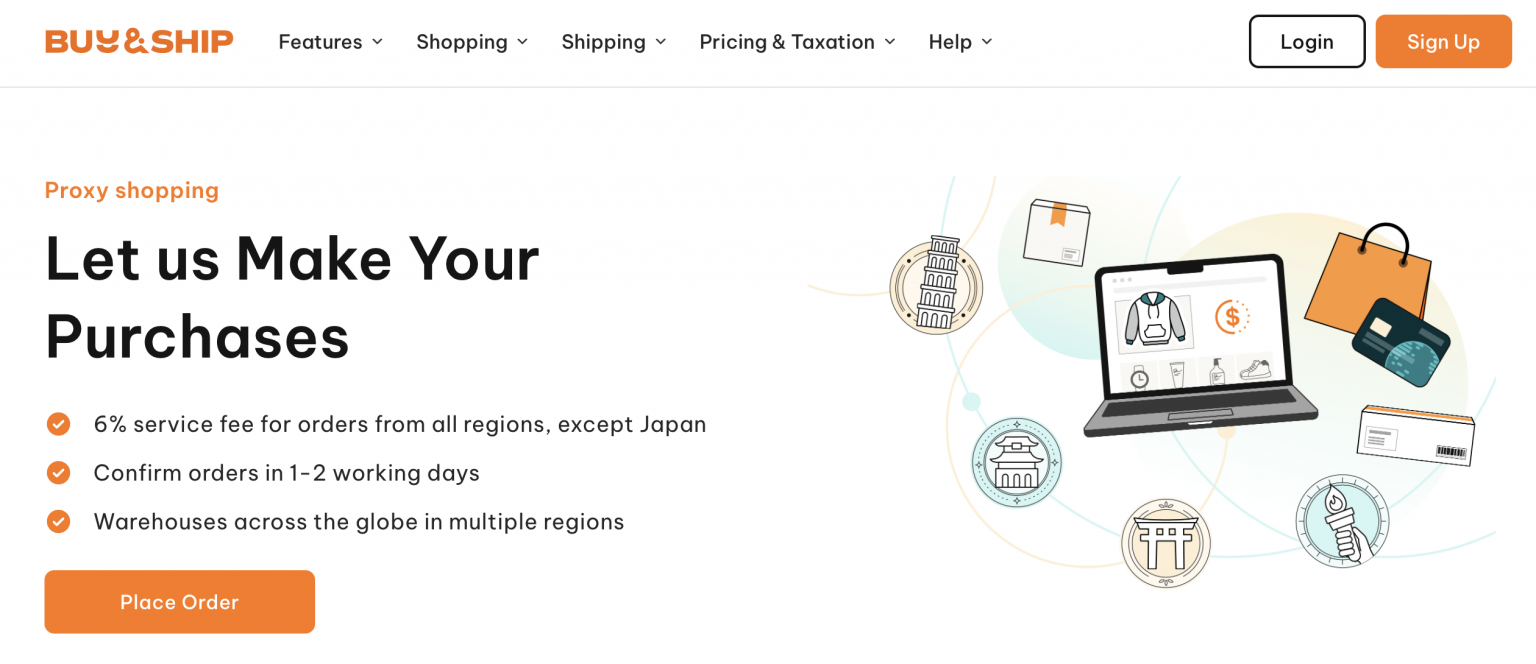The image size is (1536, 664).
Task: Select the Proxy shopping label text
Action: coord(131,190)
